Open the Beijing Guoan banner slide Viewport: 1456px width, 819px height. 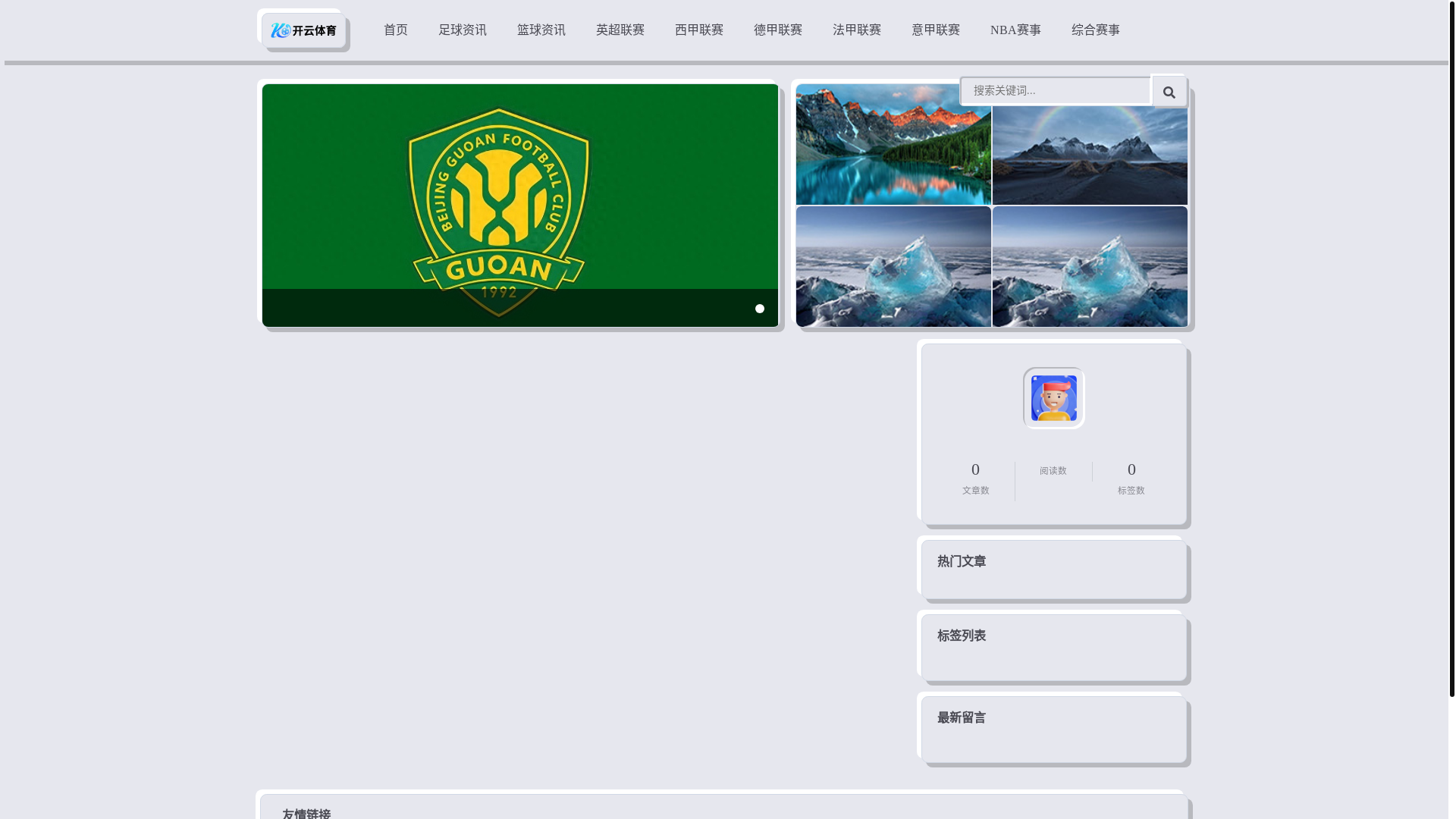[520, 206]
